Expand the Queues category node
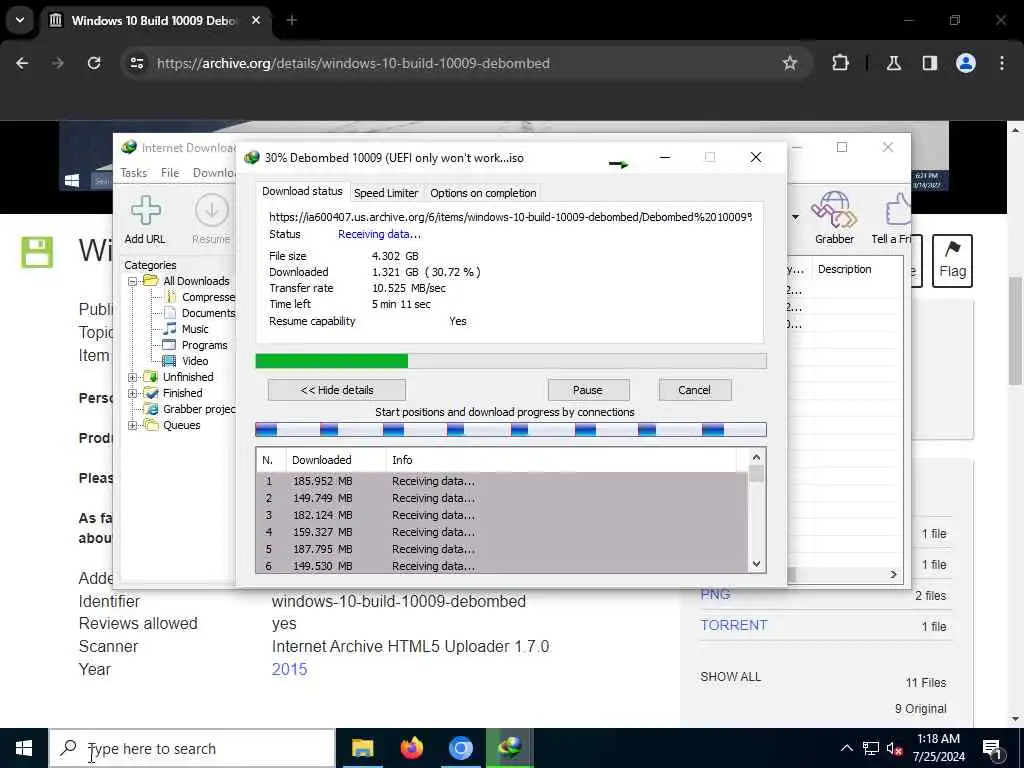 point(133,425)
